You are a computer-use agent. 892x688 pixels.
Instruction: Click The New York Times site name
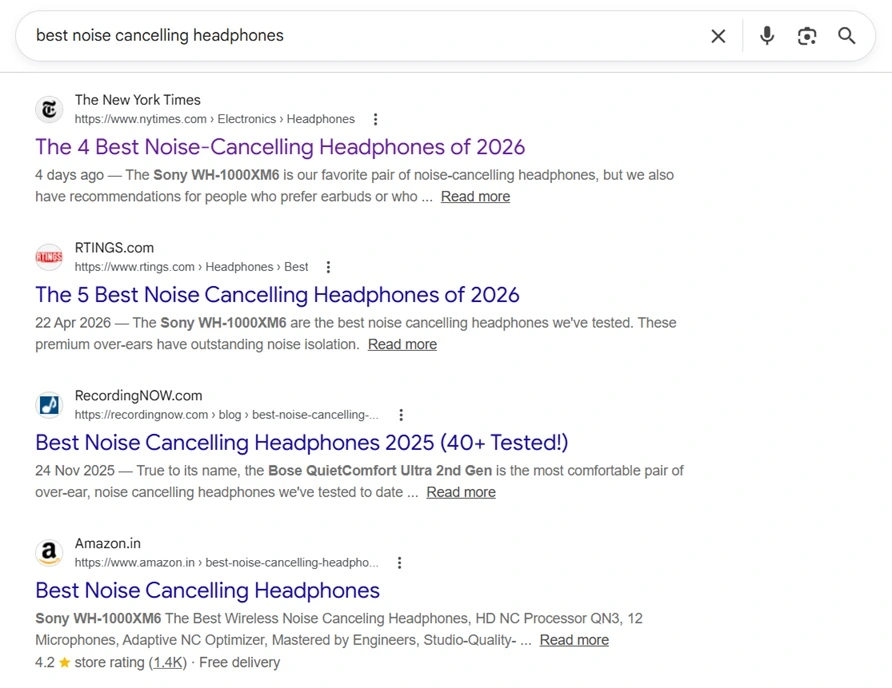138,100
